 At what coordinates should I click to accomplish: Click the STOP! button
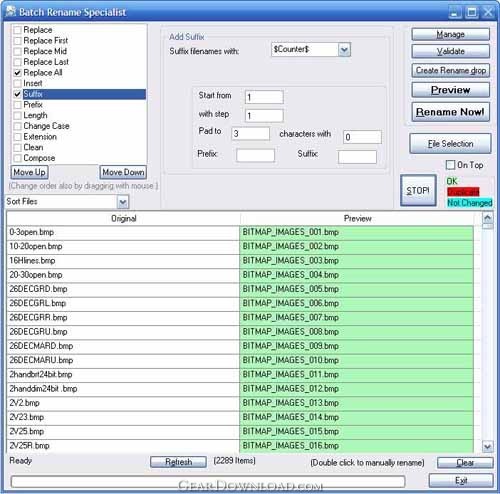coord(418,190)
